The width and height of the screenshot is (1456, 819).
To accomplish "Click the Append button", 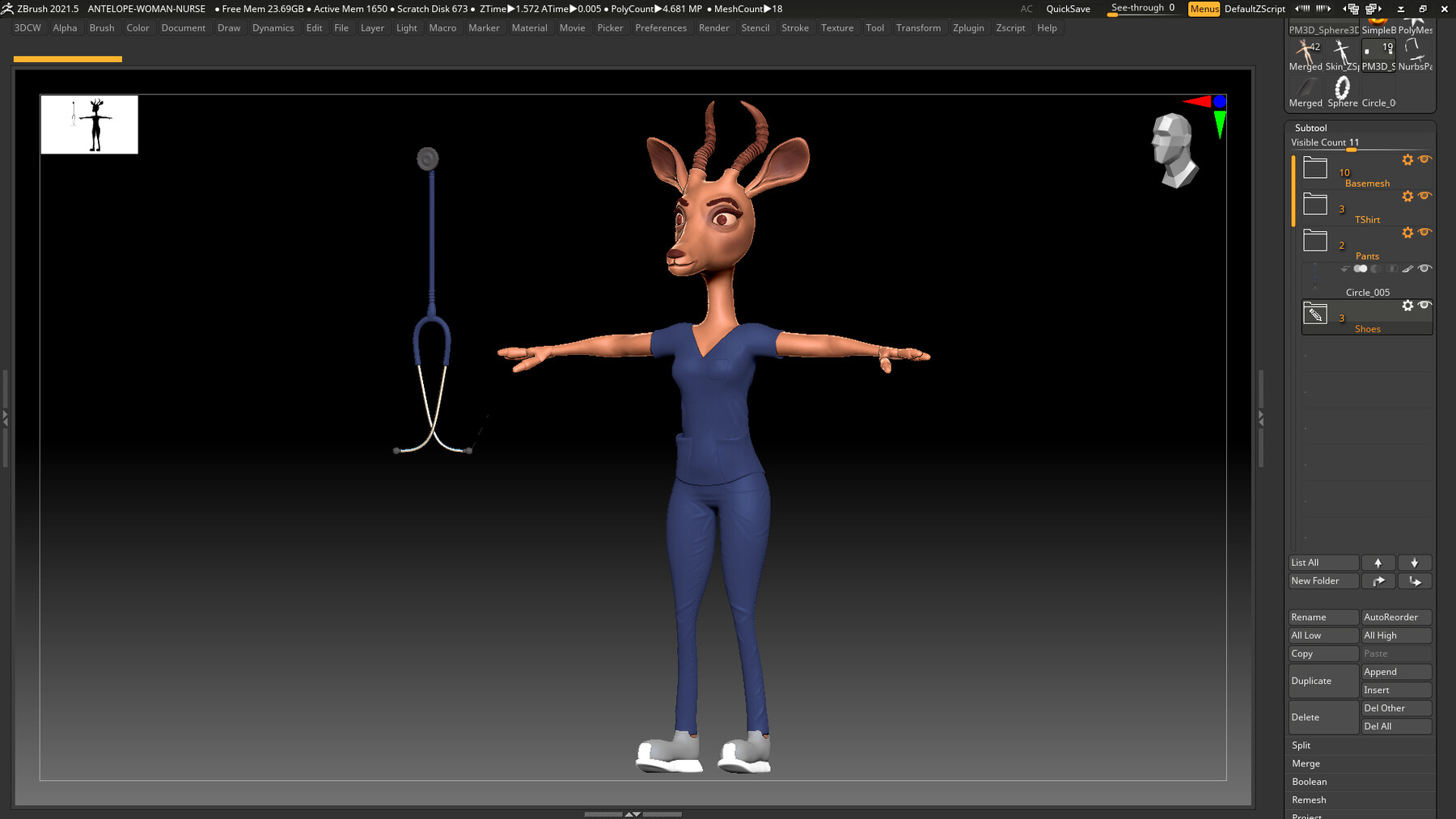I will click(x=1396, y=672).
